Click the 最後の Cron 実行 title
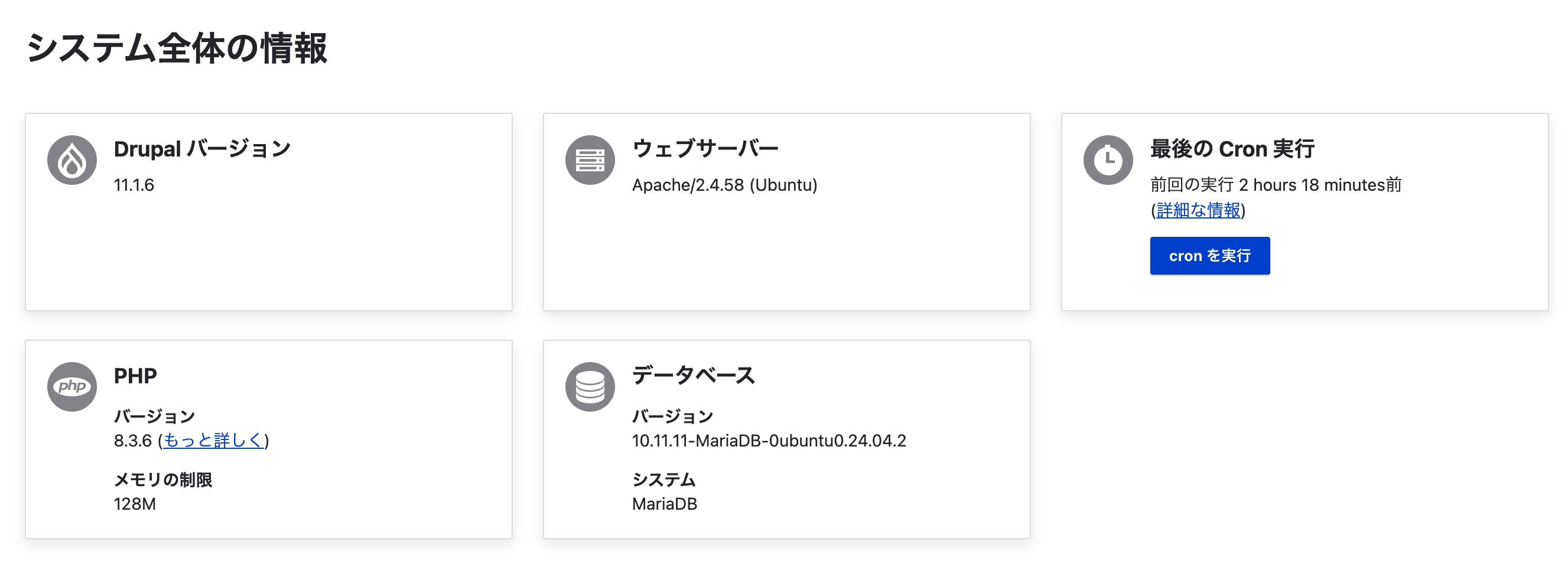Viewport: 1568px width, 567px height. click(x=1232, y=149)
